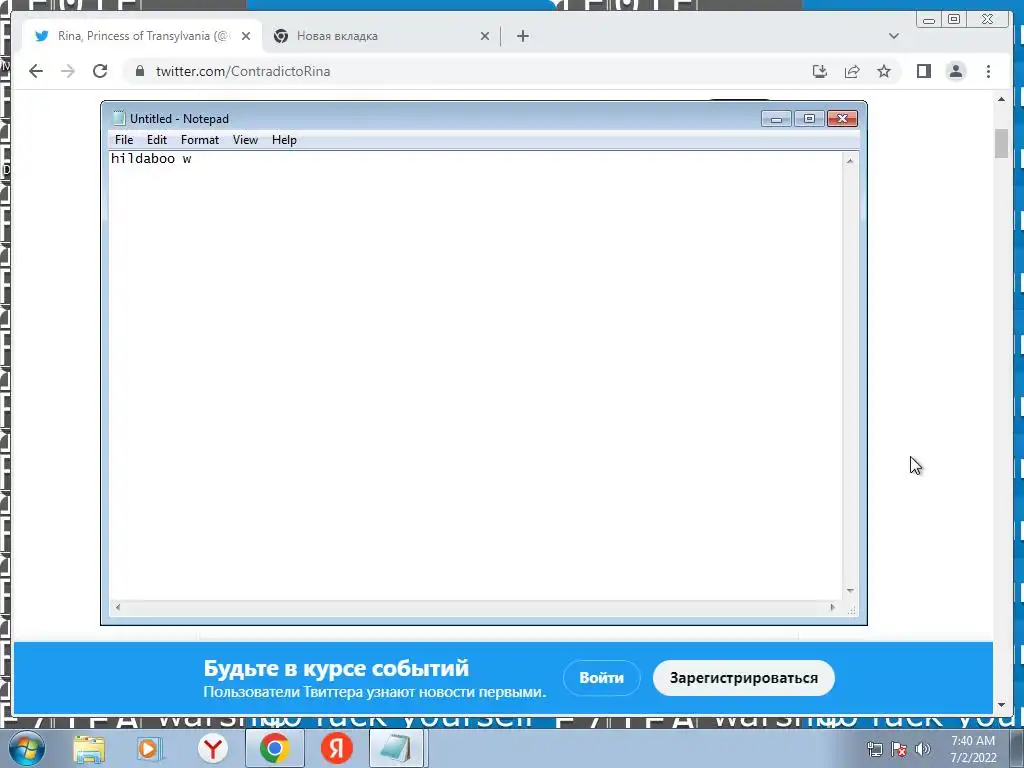Close the Rina Twitter tab
The height and width of the screenshot is (768, 1024).
point(246,36)
